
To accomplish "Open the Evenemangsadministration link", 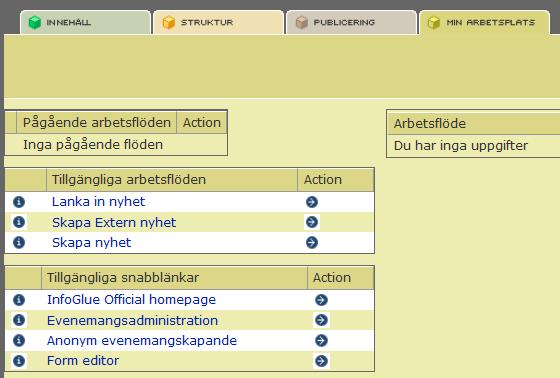I will coord(132,320).
